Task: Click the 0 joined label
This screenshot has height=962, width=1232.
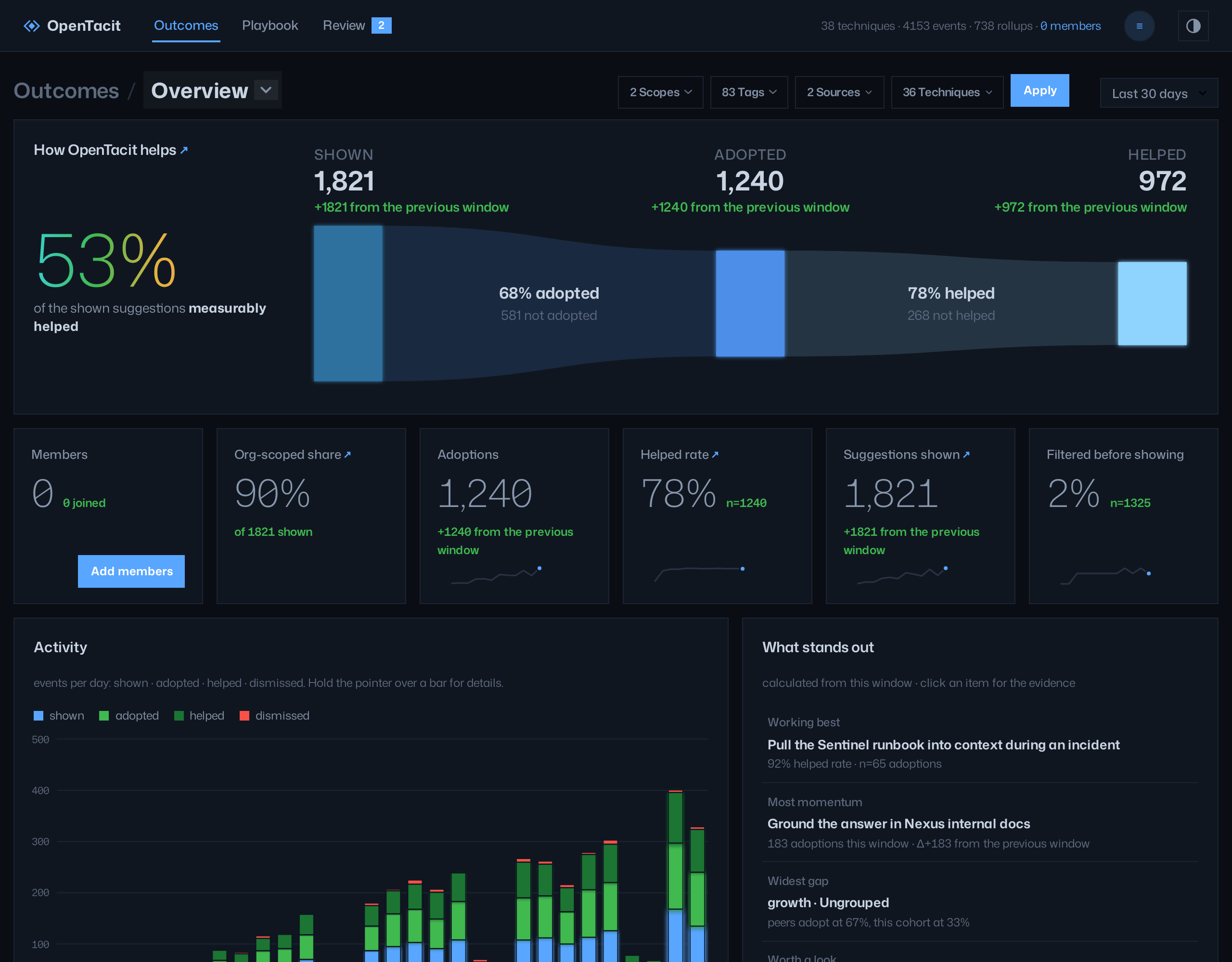Action: (84, 503)
